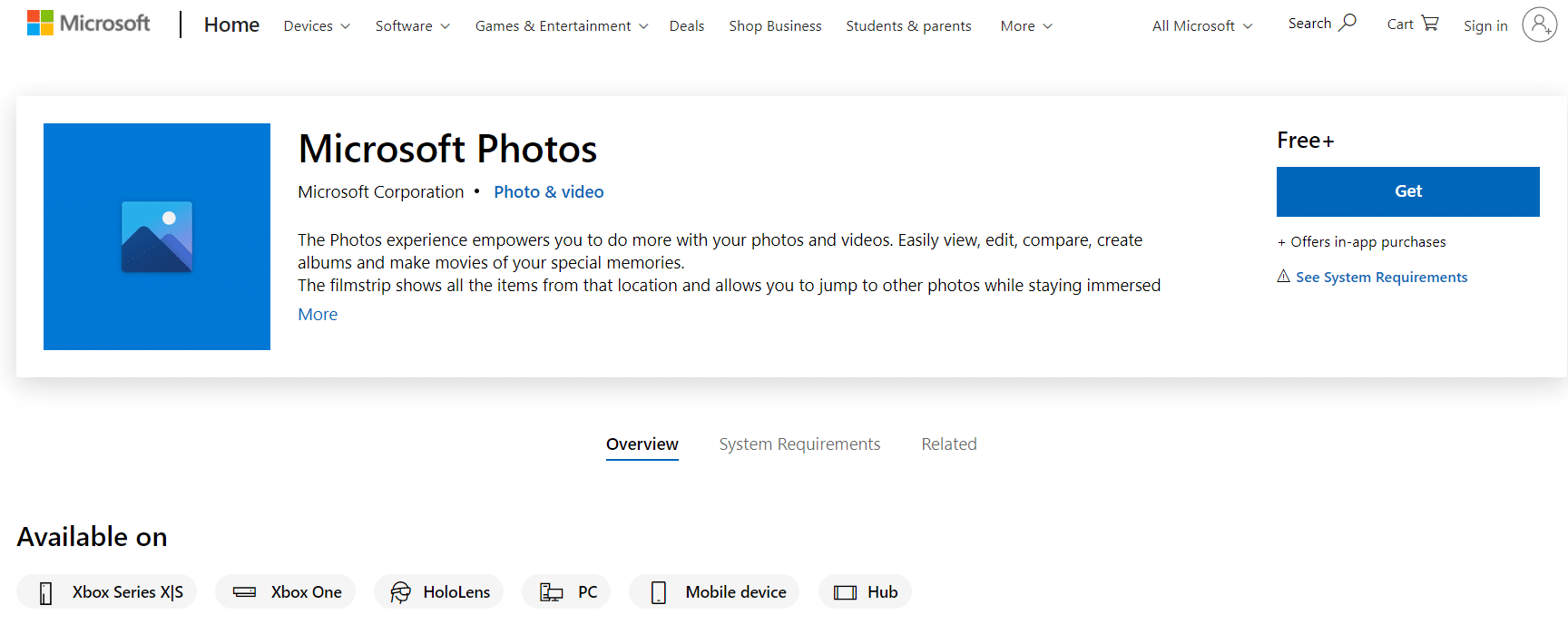The width and height of the screenshot is (1568, 644).
Task: Open the Deals page
Action: pos(687,26)
